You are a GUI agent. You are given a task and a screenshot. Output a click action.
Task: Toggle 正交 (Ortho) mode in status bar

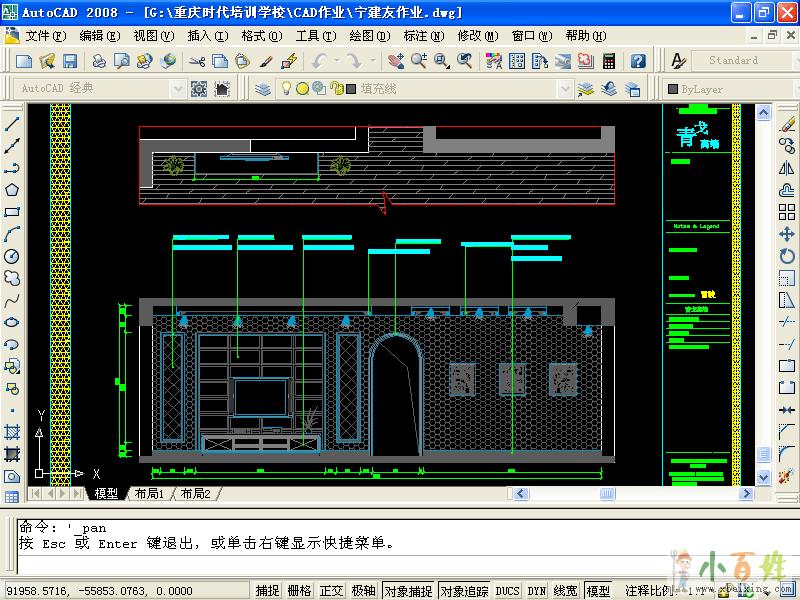click(331, 591)
